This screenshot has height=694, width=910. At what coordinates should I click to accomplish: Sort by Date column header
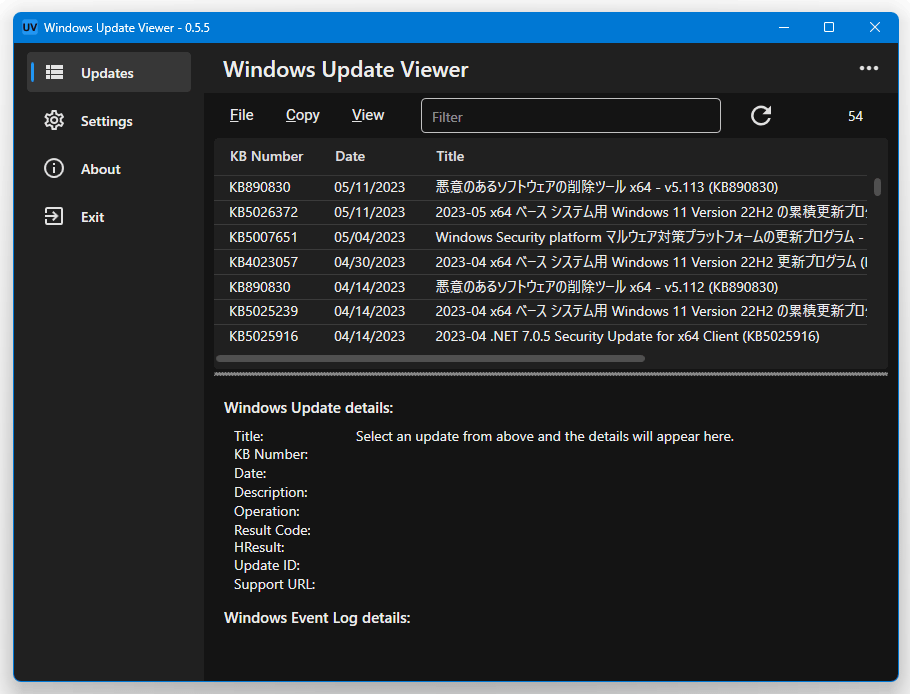[350, 156]
